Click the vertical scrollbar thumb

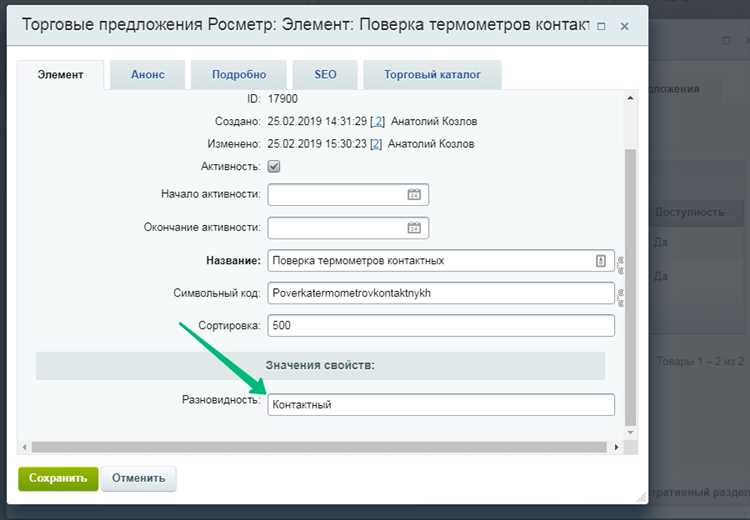point(631,287)
